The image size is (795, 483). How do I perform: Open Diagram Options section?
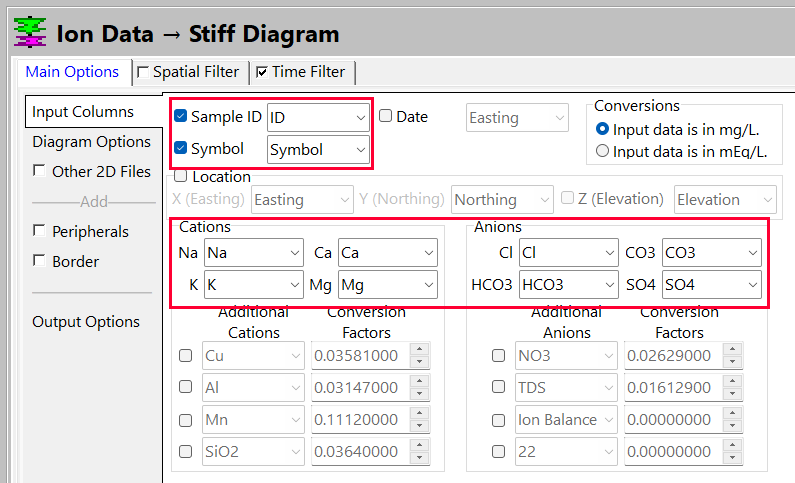[91, 142]
